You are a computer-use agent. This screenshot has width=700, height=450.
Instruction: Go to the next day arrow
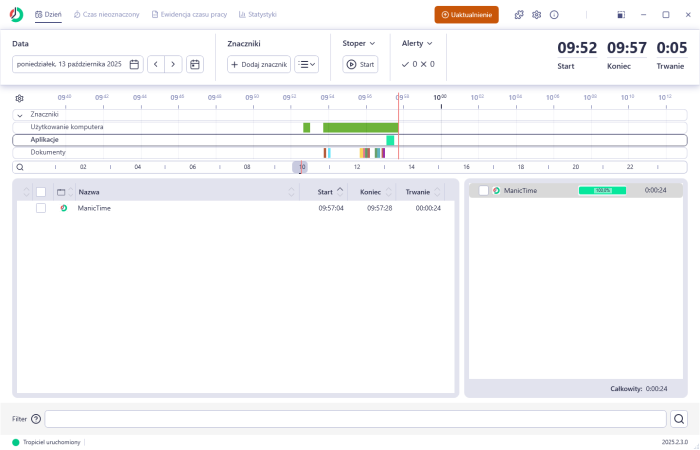[x=174, y=64]
